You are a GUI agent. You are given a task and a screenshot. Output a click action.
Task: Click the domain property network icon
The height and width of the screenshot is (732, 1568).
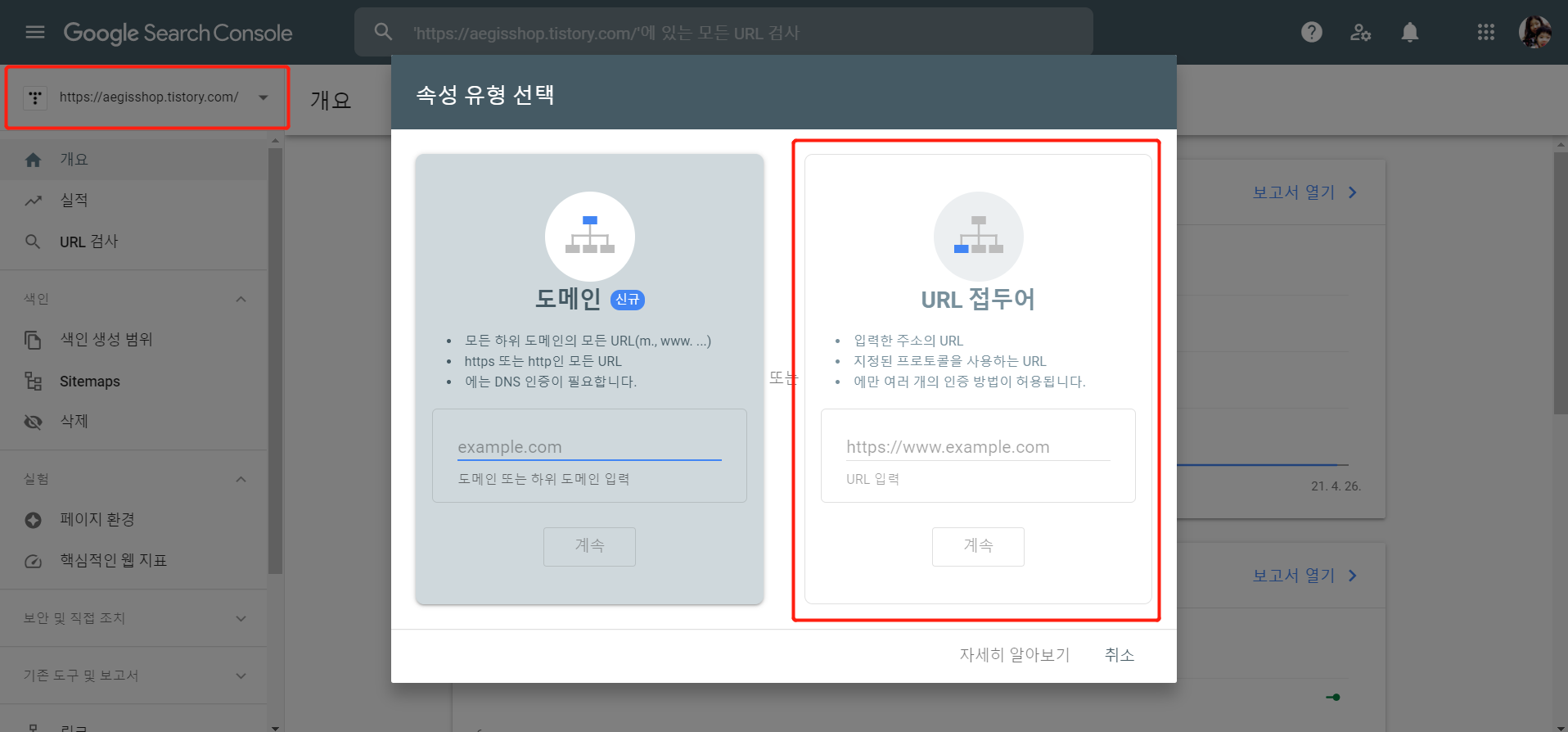click(x=590, y=236)
